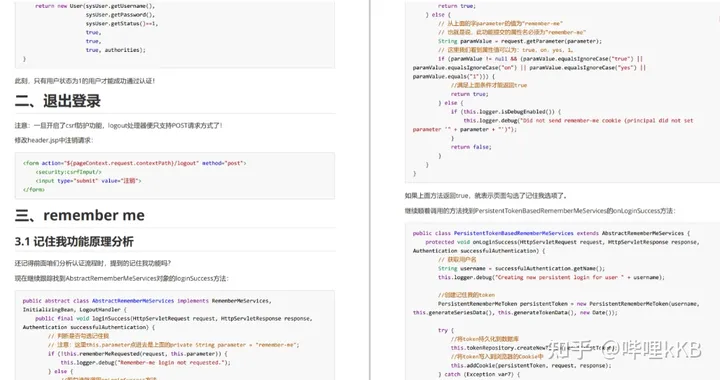720x380 pixels.
Task: Select the "if (!this.rememberMeRequested(request, this.parameter))" line
Action: (137, 353)
